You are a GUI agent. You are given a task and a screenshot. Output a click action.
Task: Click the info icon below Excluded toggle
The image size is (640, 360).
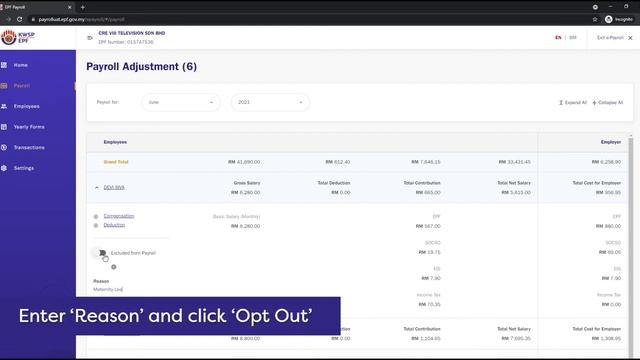[114, 267]
